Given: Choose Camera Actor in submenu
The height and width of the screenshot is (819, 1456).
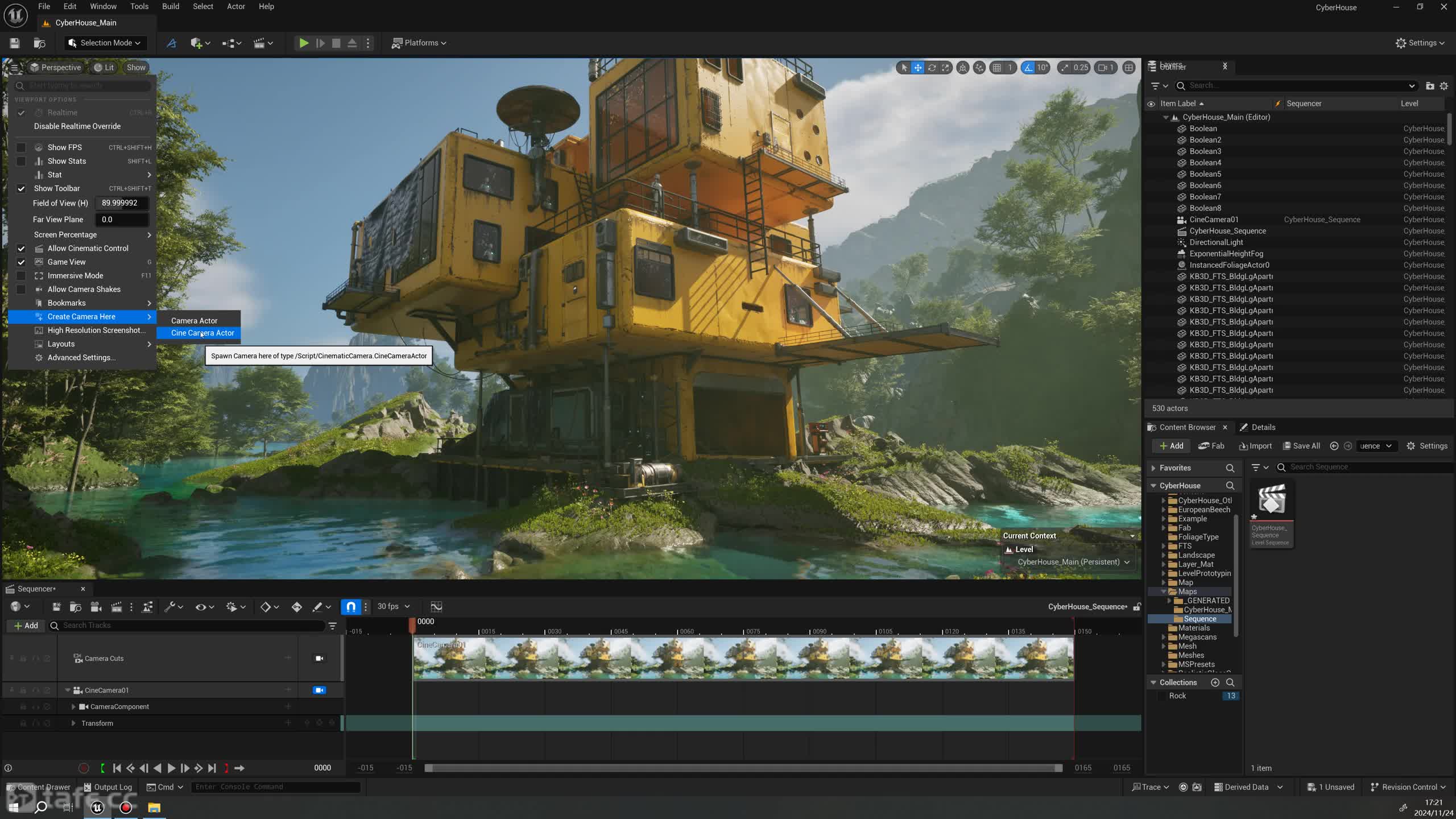Looking at the screenshot, I should [x=198, y=321].
